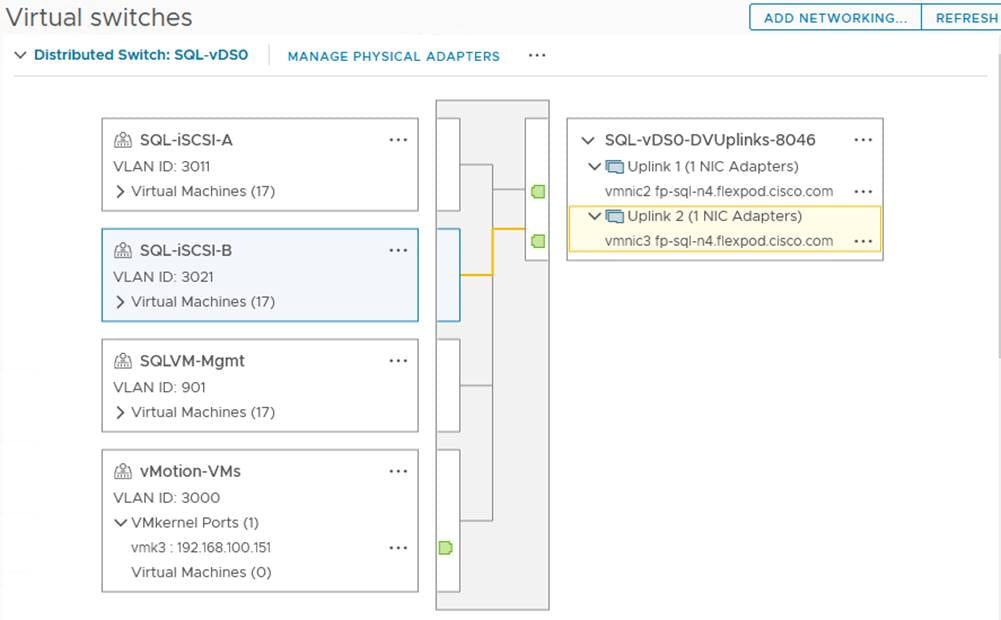The width and height of the screenshot is (1001, 620).
Task: Select vmk3 : 192.168.100.151 entry
Action: click(x=201, y=547)
